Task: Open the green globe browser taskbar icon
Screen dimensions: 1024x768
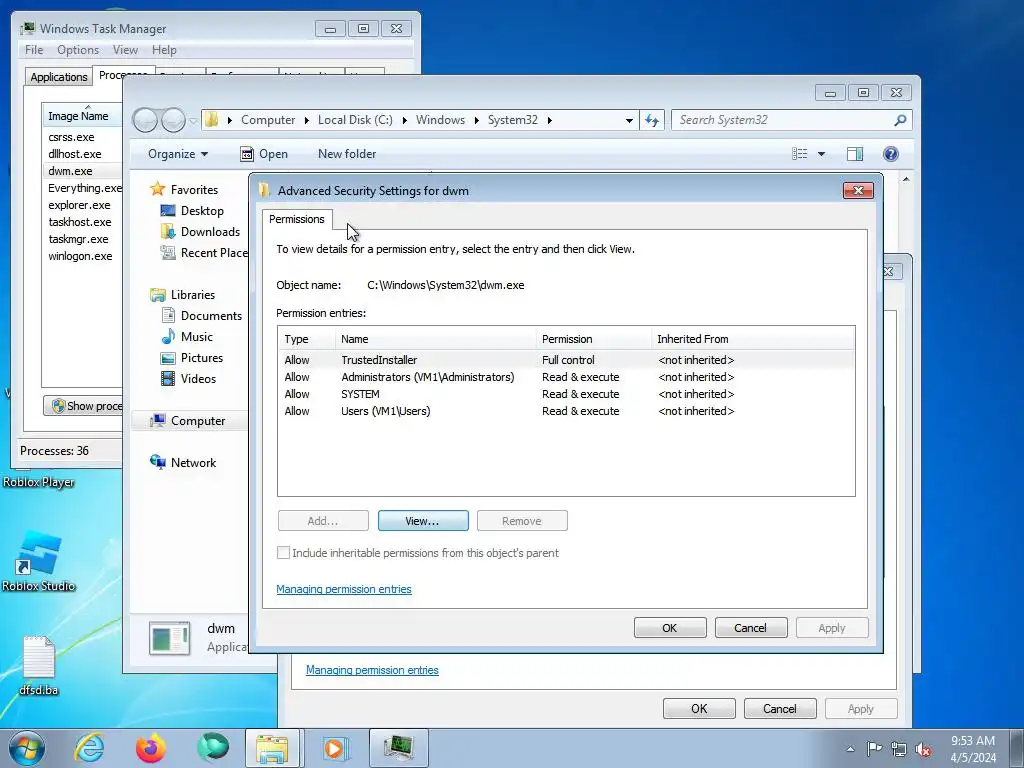Action: [x=213, y=747]
